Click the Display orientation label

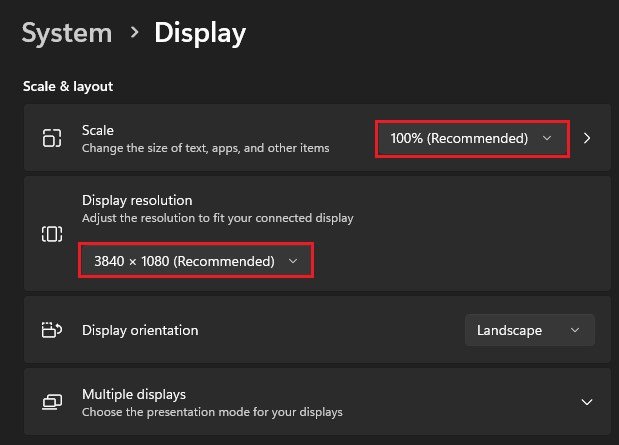(x=140, y=330)
